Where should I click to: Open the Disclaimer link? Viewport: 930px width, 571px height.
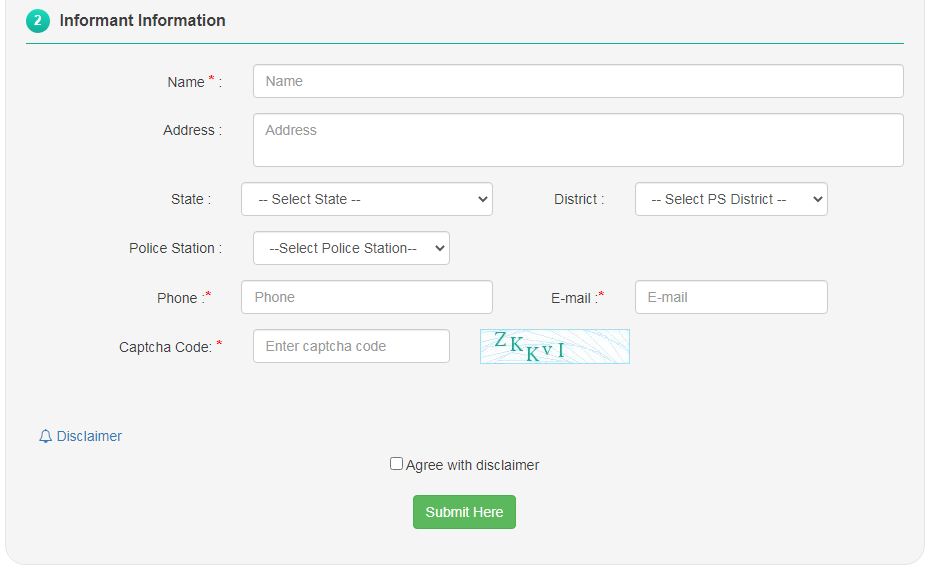coord(89,437)
